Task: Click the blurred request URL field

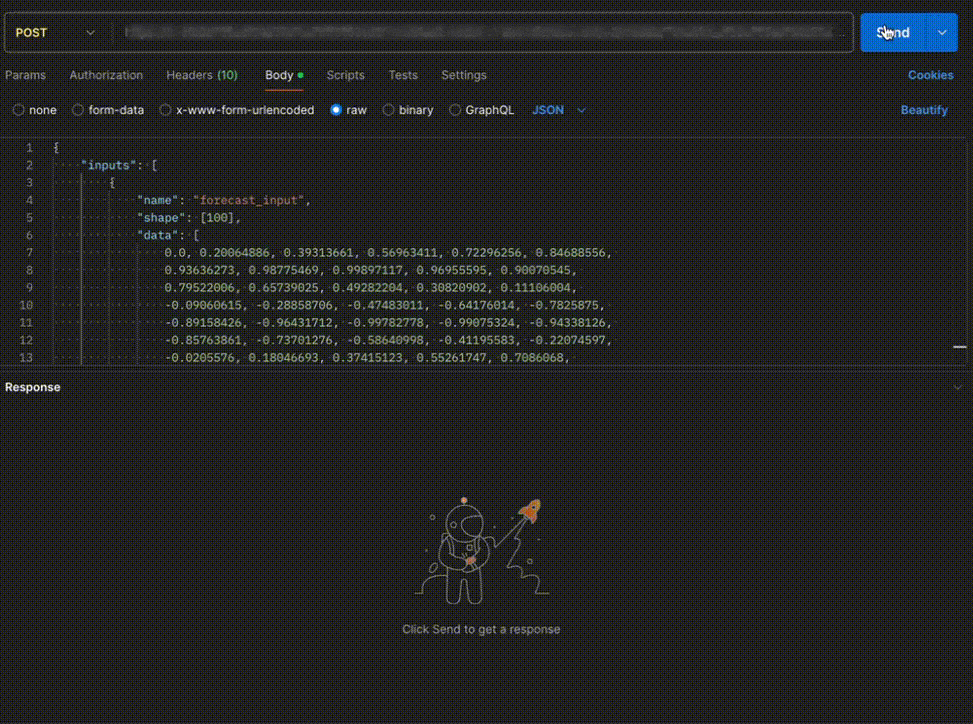Action: tap(481, 32)
